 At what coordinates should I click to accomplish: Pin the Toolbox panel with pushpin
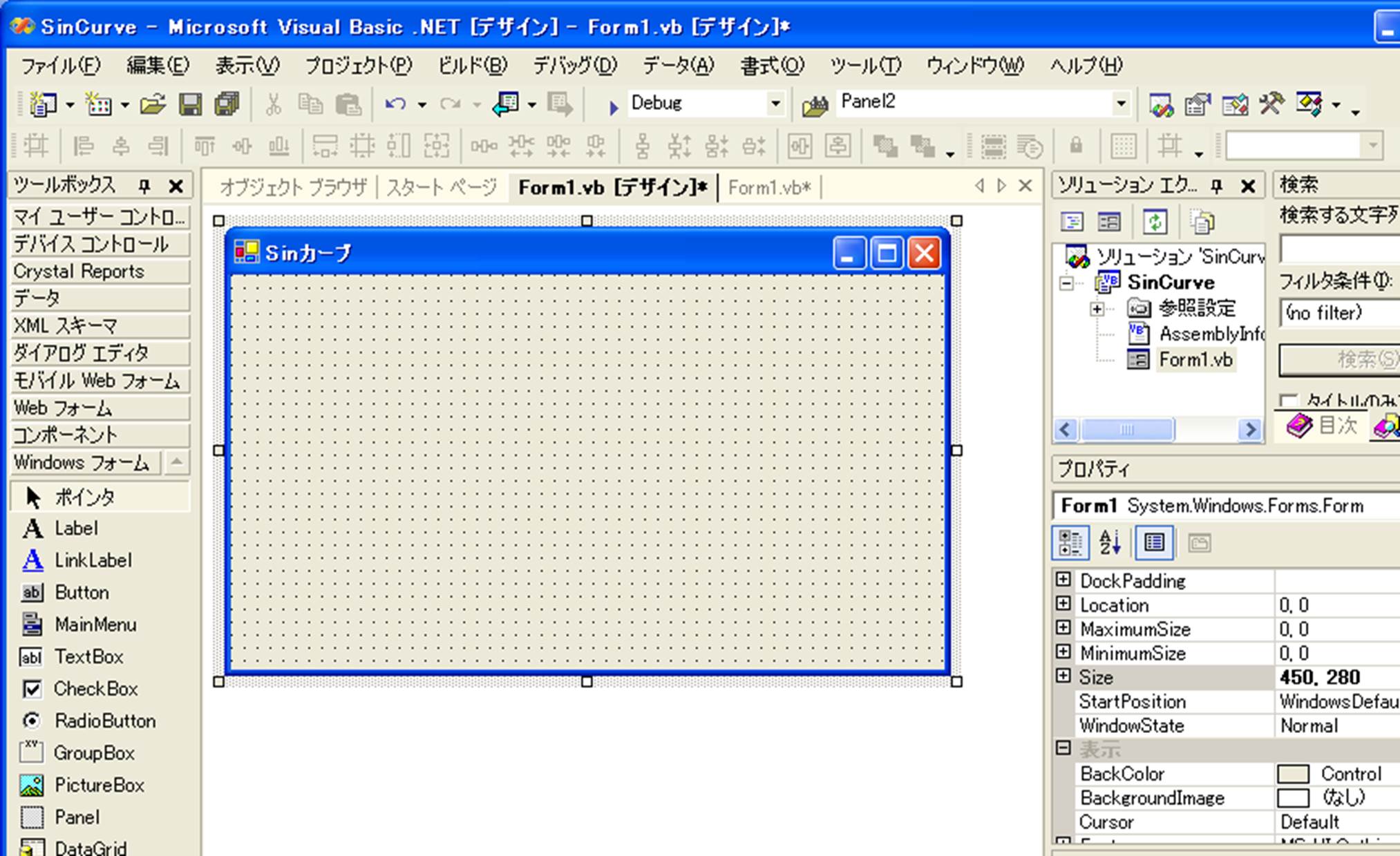click(144, 186)
